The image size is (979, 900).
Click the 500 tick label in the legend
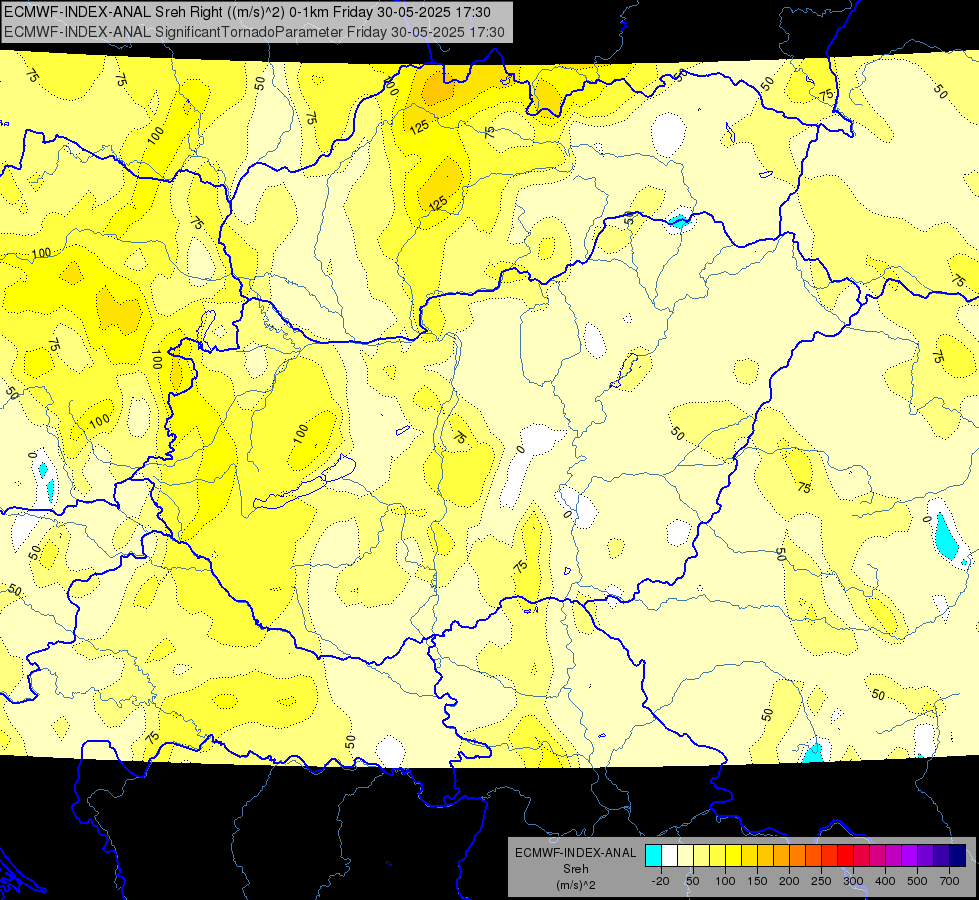point(917,881)
